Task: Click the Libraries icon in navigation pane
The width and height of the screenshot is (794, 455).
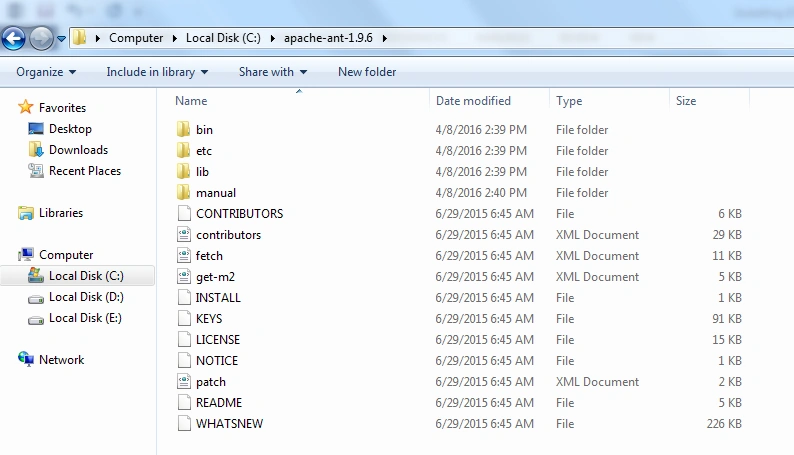Action: tap(26, 213)
